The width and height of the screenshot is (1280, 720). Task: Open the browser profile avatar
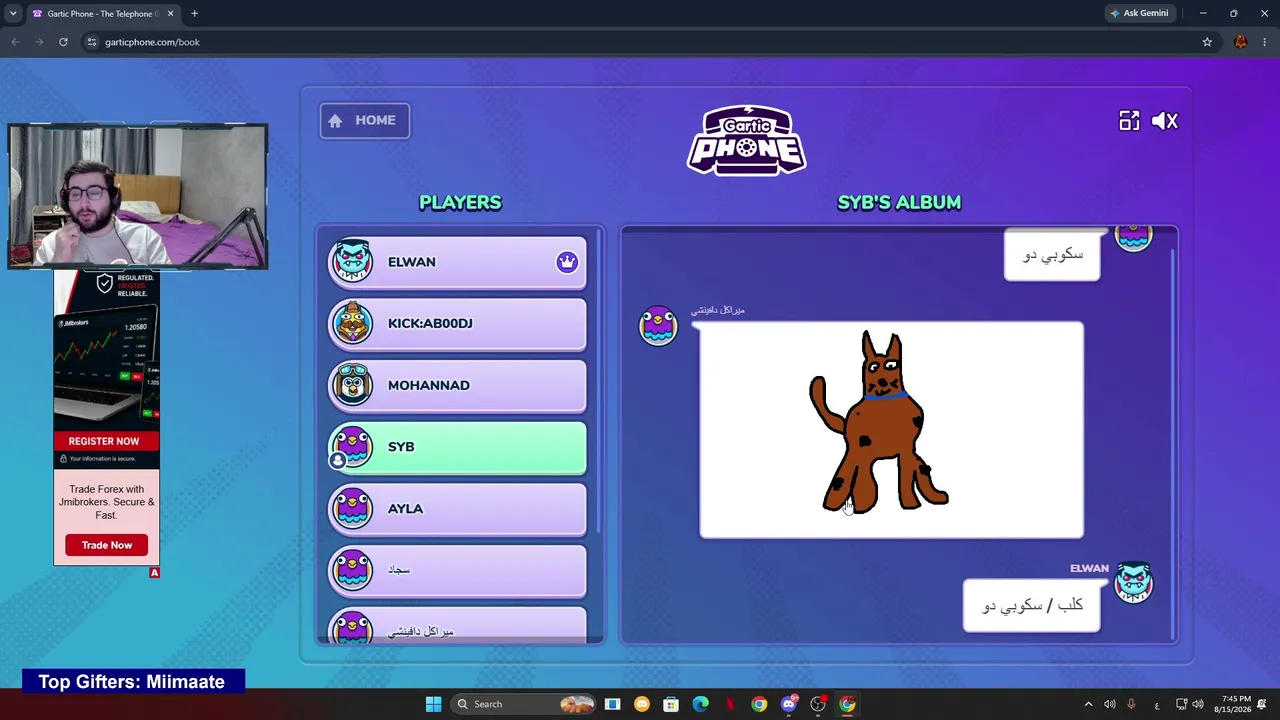click(1241, 42)
